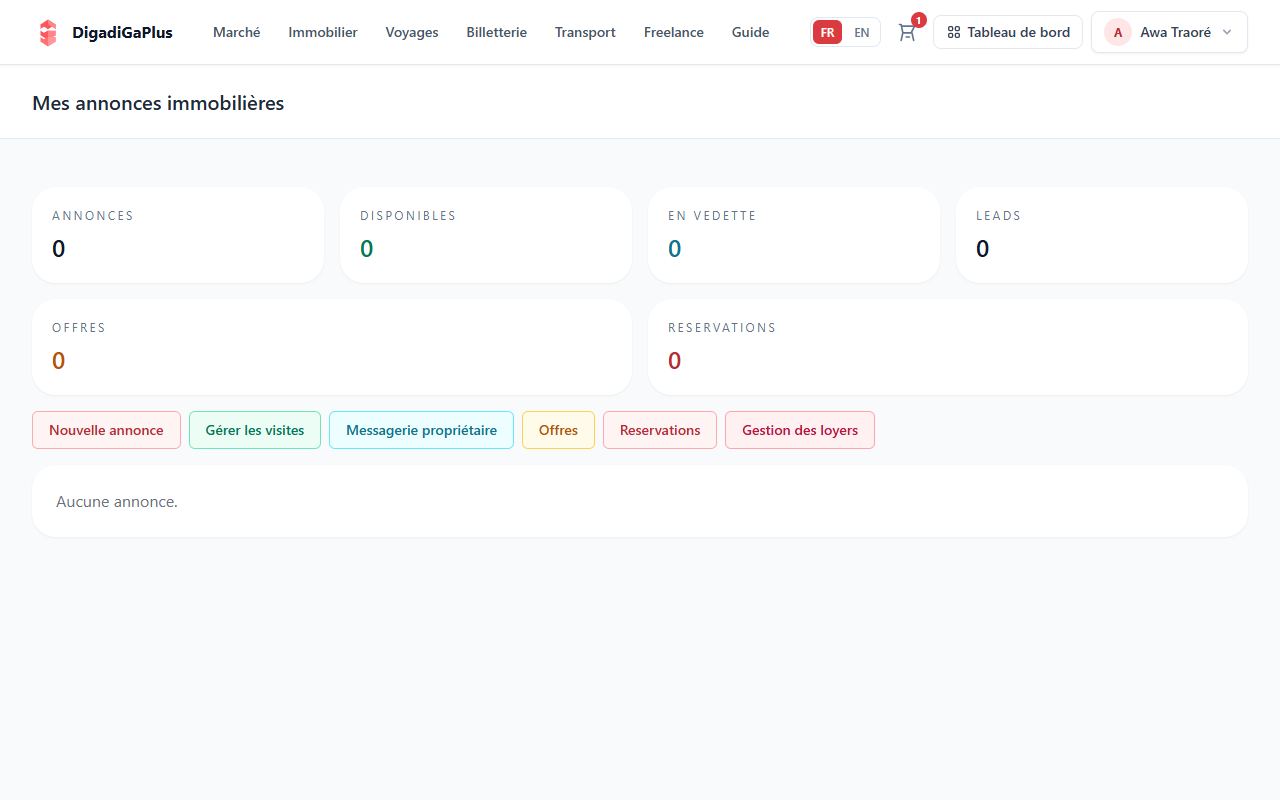Open the Immobilier menu
Screen dimensions: 1280x800
coord(323,32)
